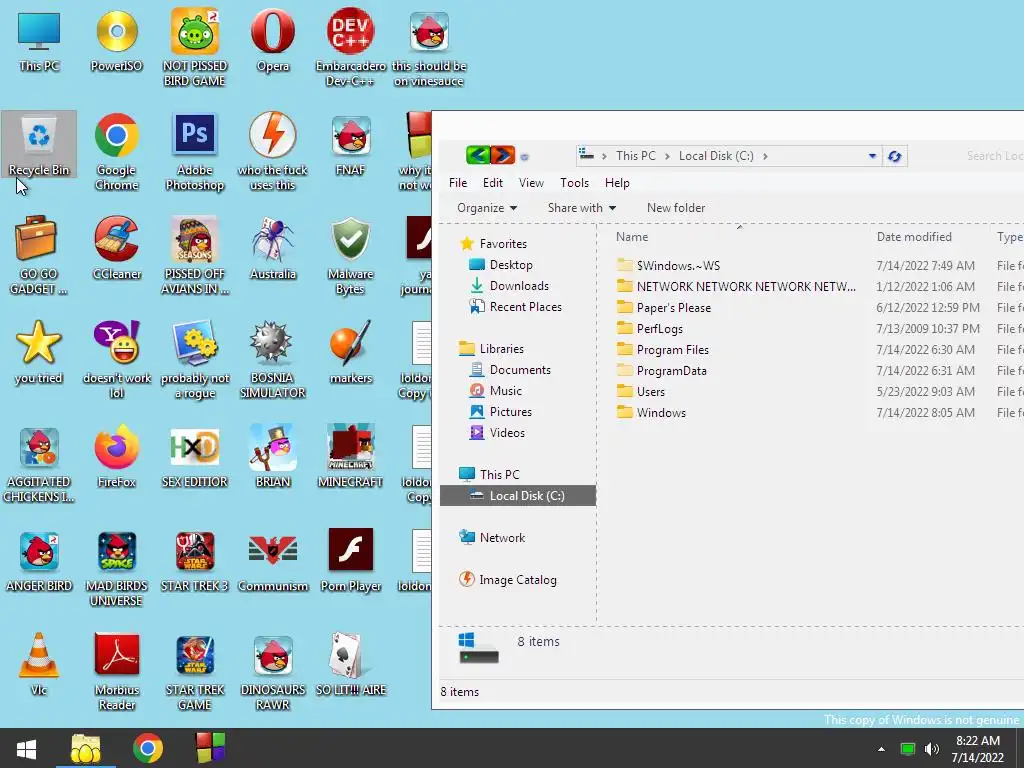Open the taskbar clock and date
Screen dimensions: 1024x768
[977, 748]
